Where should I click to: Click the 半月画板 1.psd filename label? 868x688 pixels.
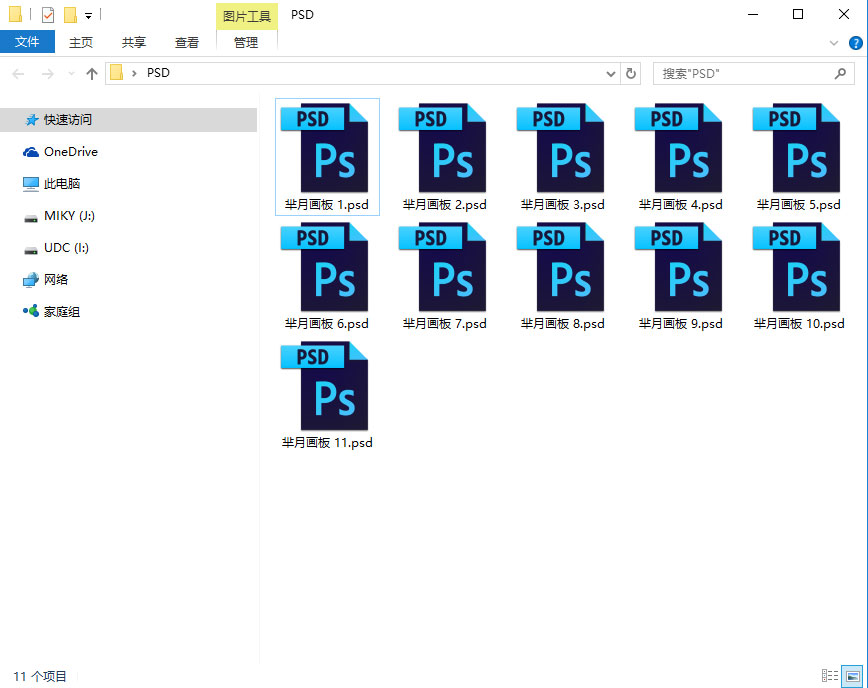[327, 205]
